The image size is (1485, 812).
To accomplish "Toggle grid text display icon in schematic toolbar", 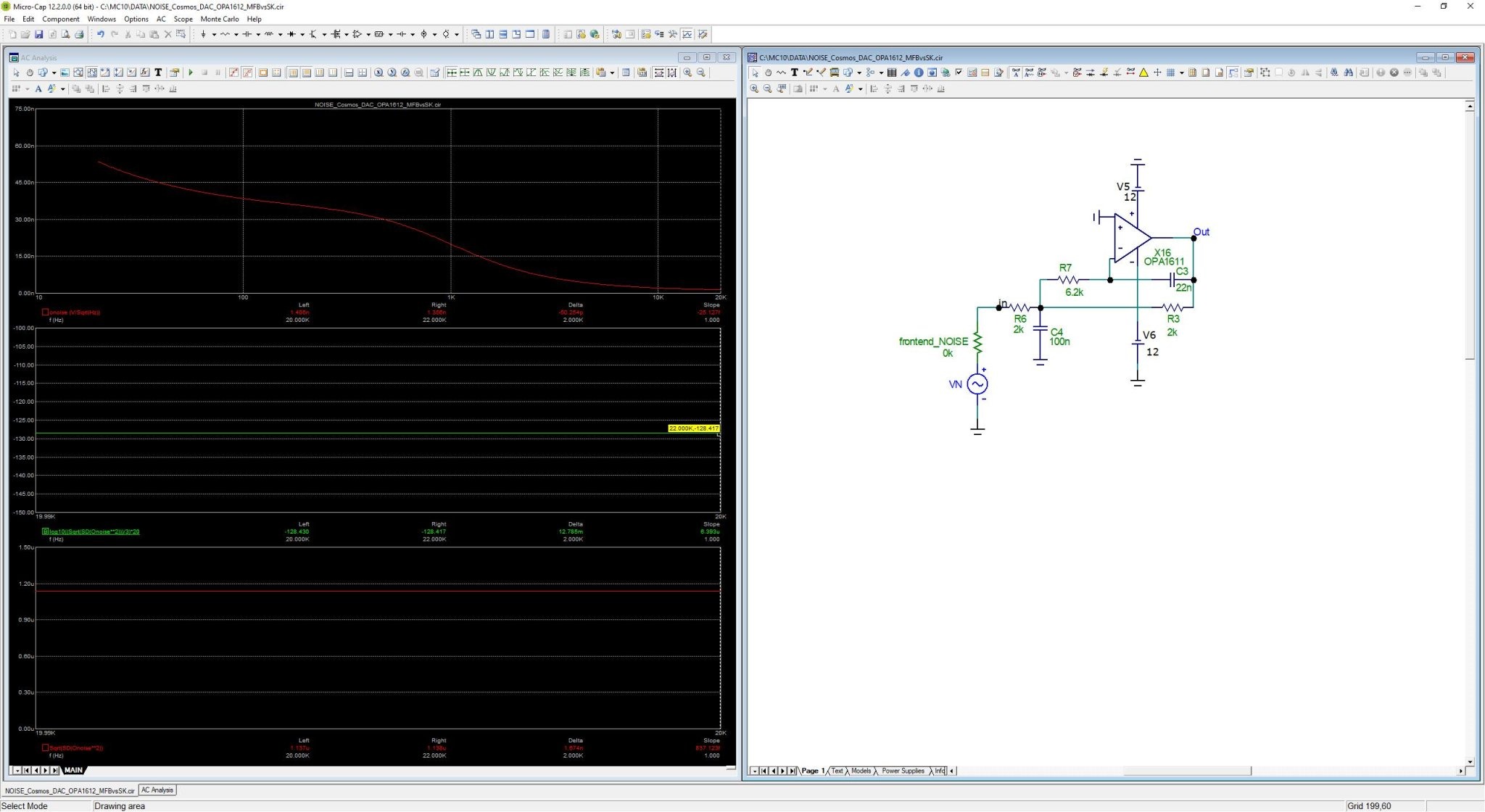I will [x=1016, y=72].
